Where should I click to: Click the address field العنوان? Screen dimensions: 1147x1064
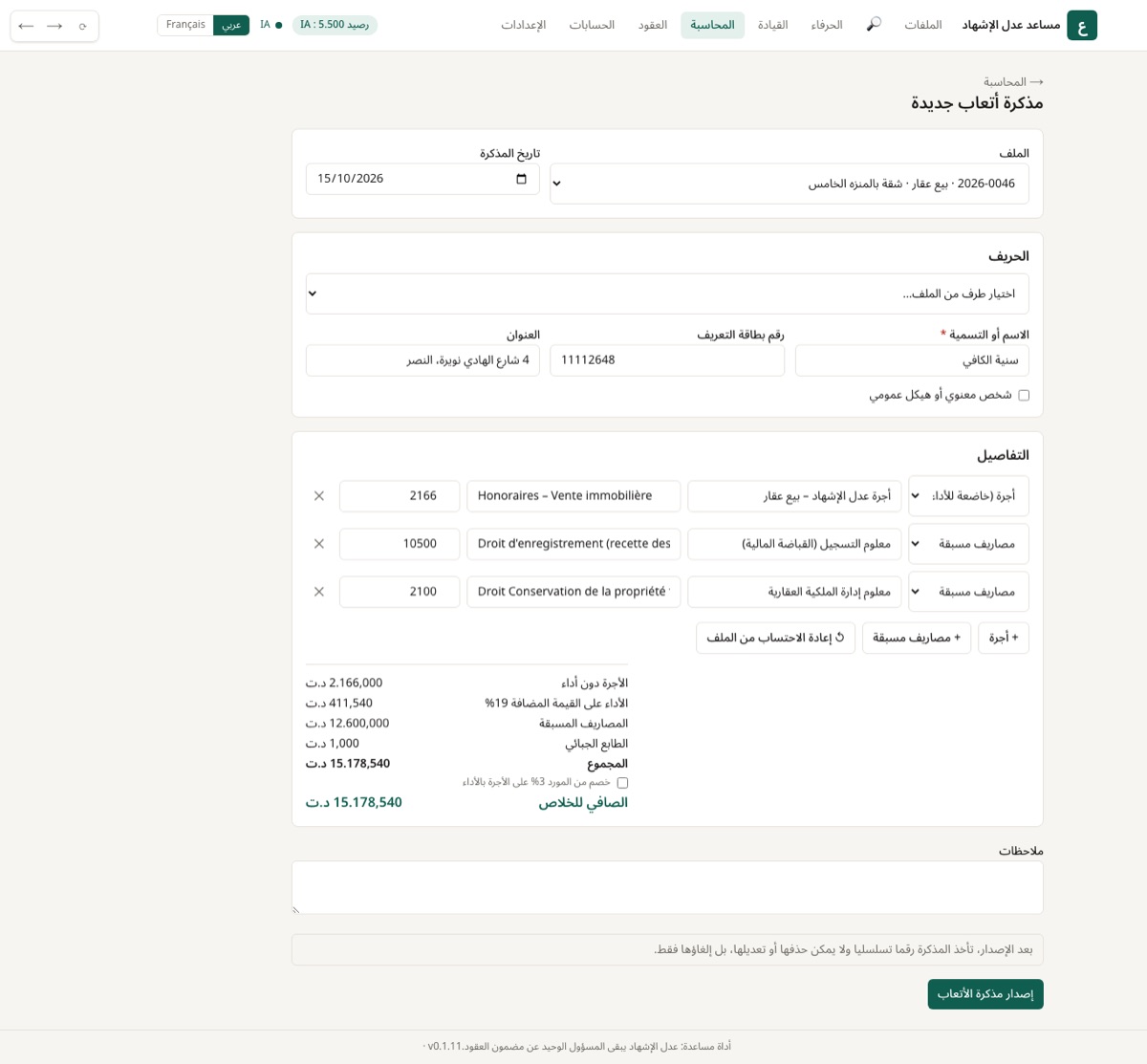pyautogui.click(x=422, y=360)
